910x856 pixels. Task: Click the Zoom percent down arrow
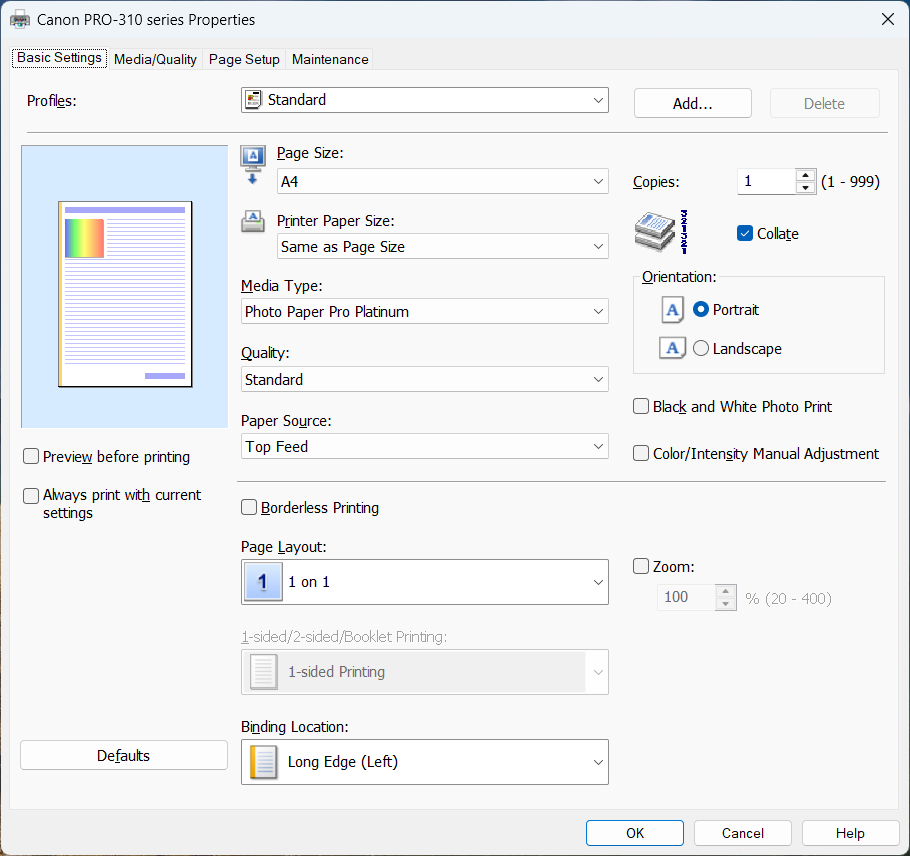click(725, 604)
